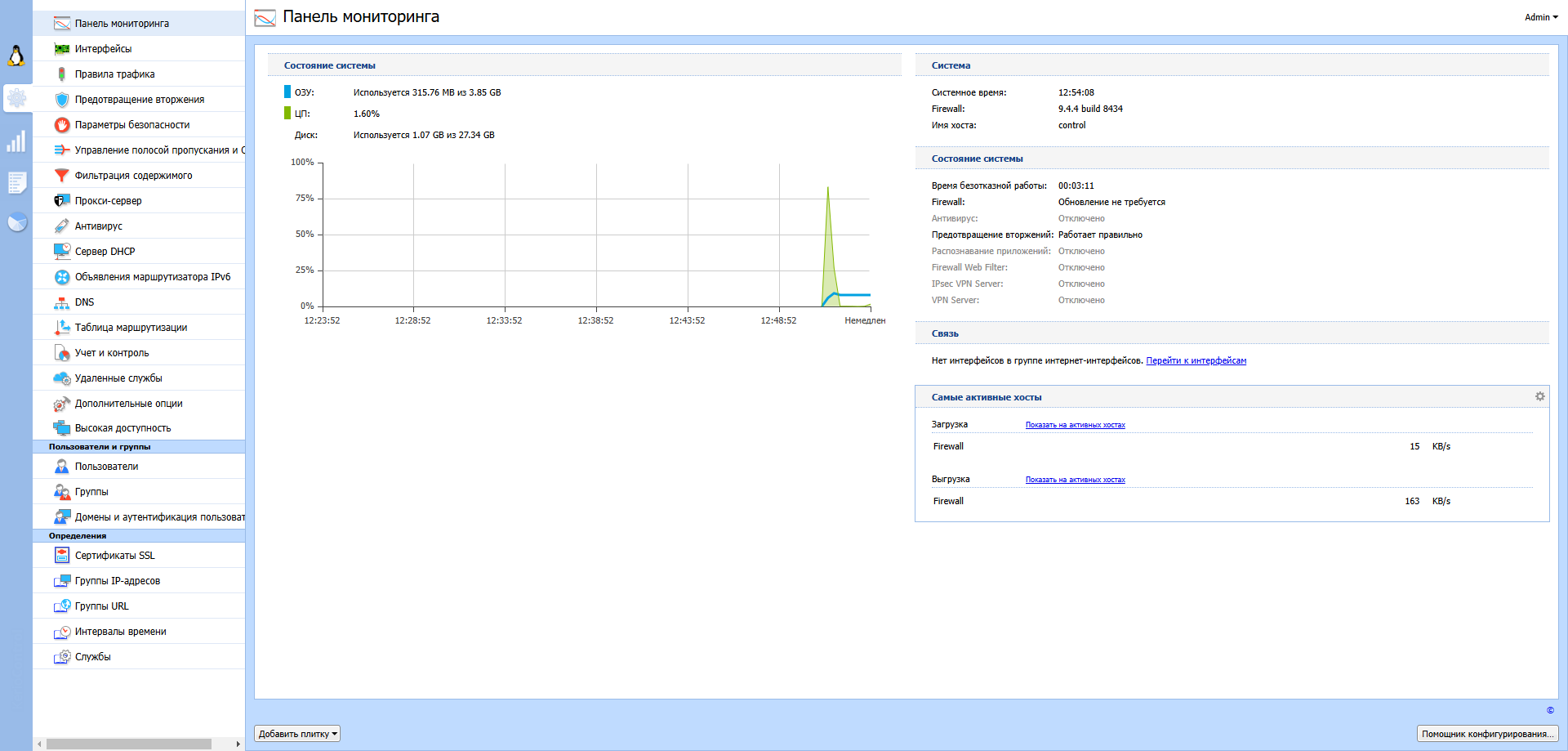Click the green ЦП legend color swatch
The height and width of the screenshot is (751, 1568).
(x=287, y=114)
